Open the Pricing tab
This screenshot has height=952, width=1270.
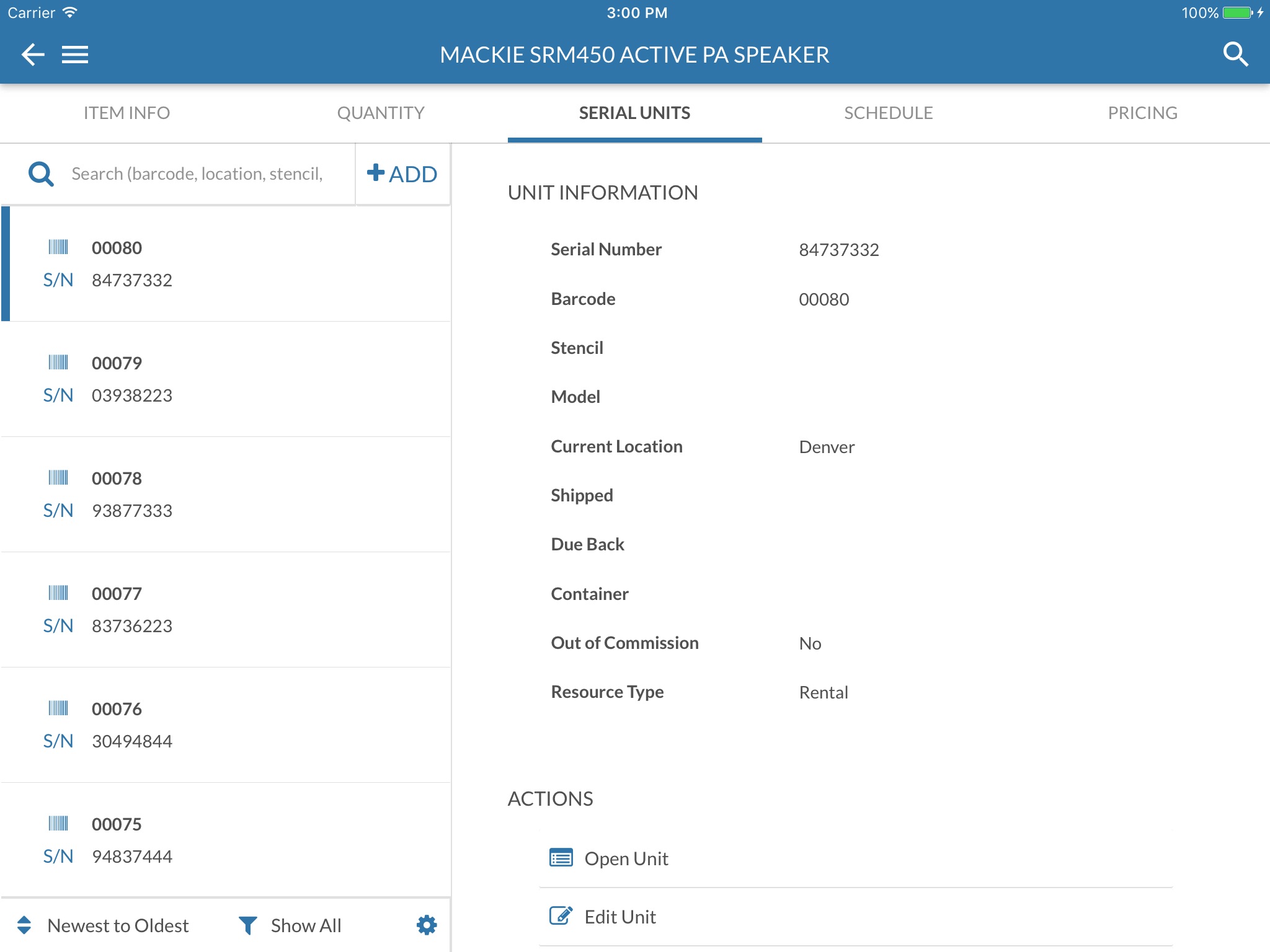click(1142, 113)
